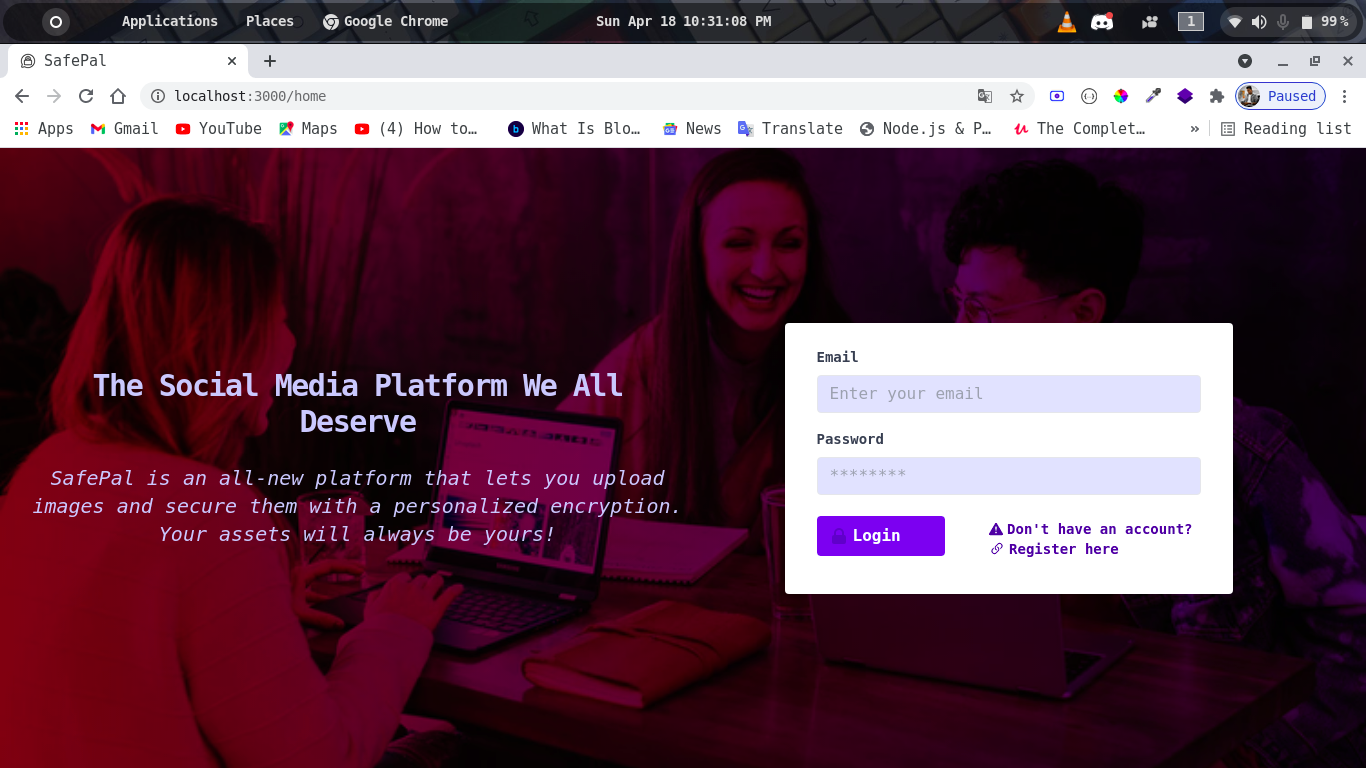The width and height of the screenshot is (1366, 768).
Task: Open a new browser tab
Action: pyautogui.click(x=270, y=61)
